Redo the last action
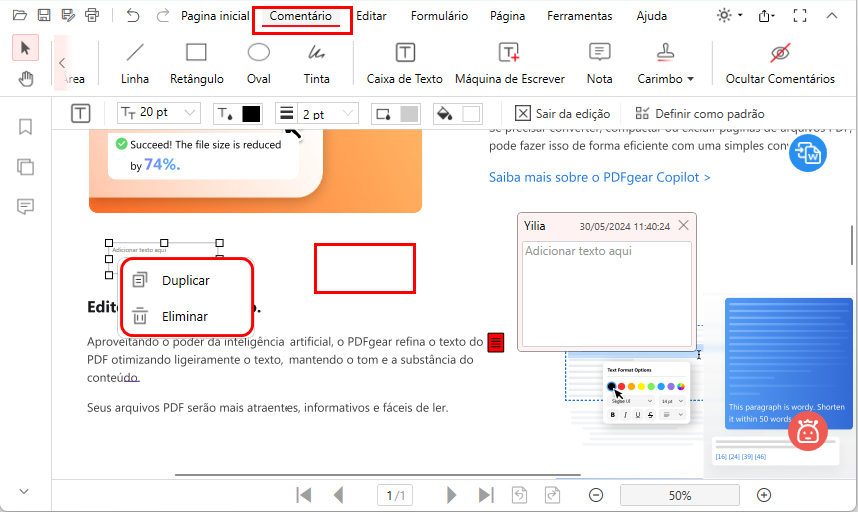 (x=163, y=15)
